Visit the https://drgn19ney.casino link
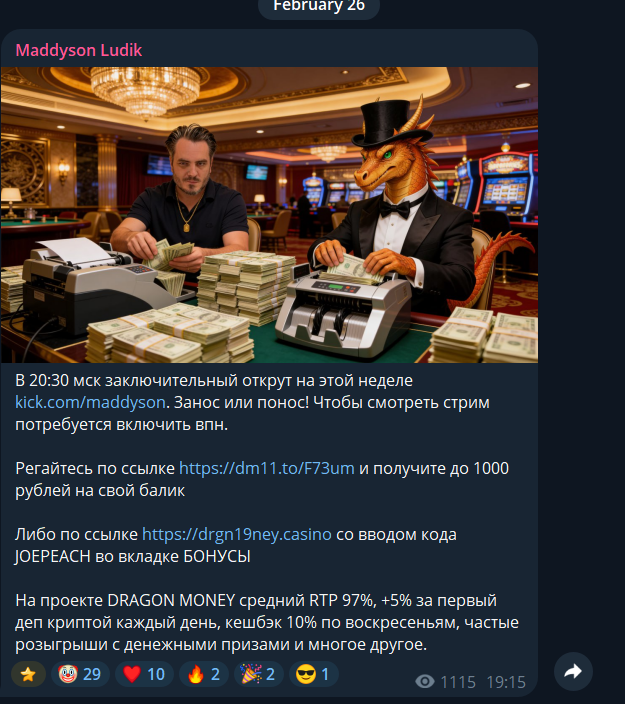 237,534
